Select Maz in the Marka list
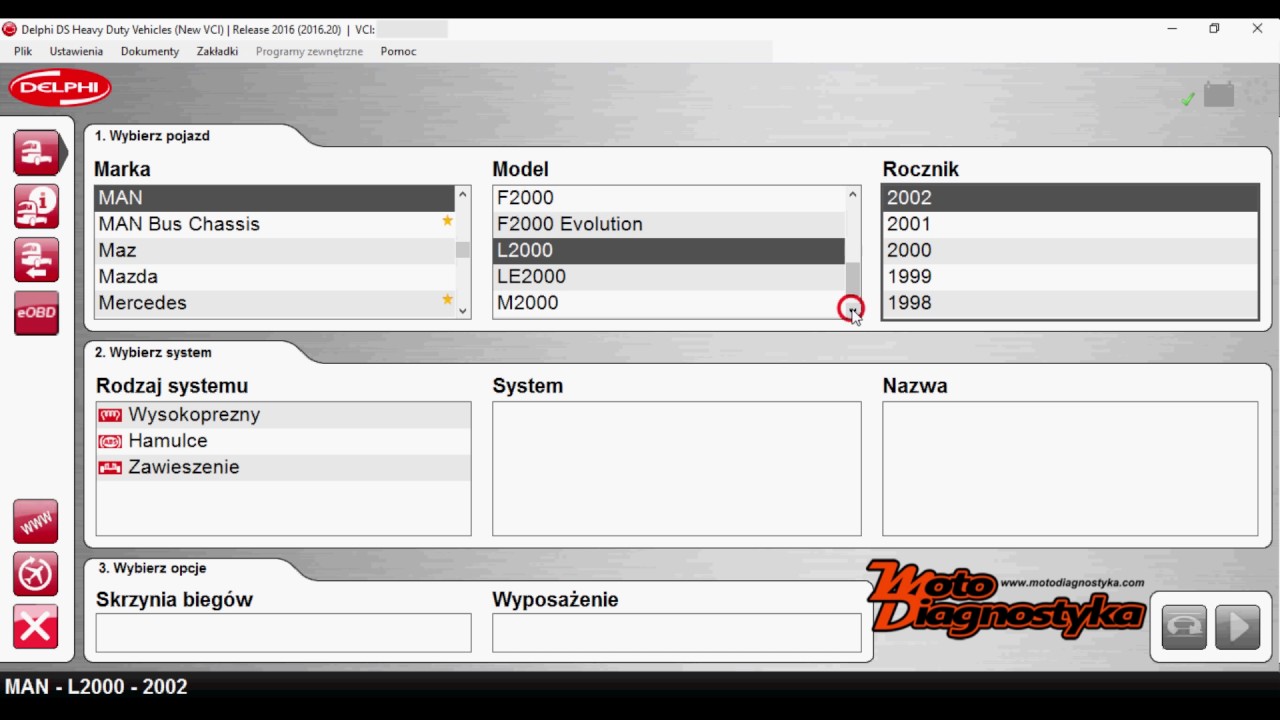Viewport: 1280px width, 720px height. coord(275,250)
